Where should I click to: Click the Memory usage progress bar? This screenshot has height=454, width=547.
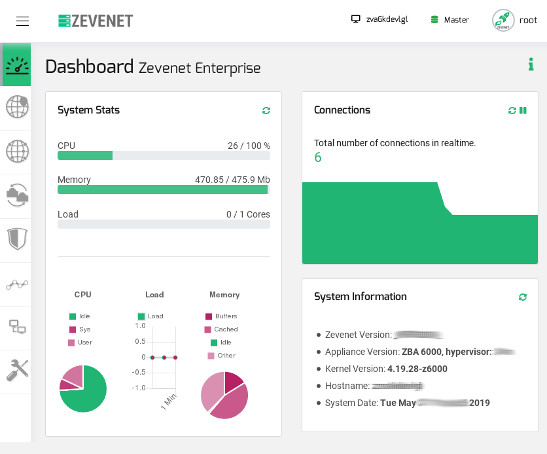click(164, 189)
